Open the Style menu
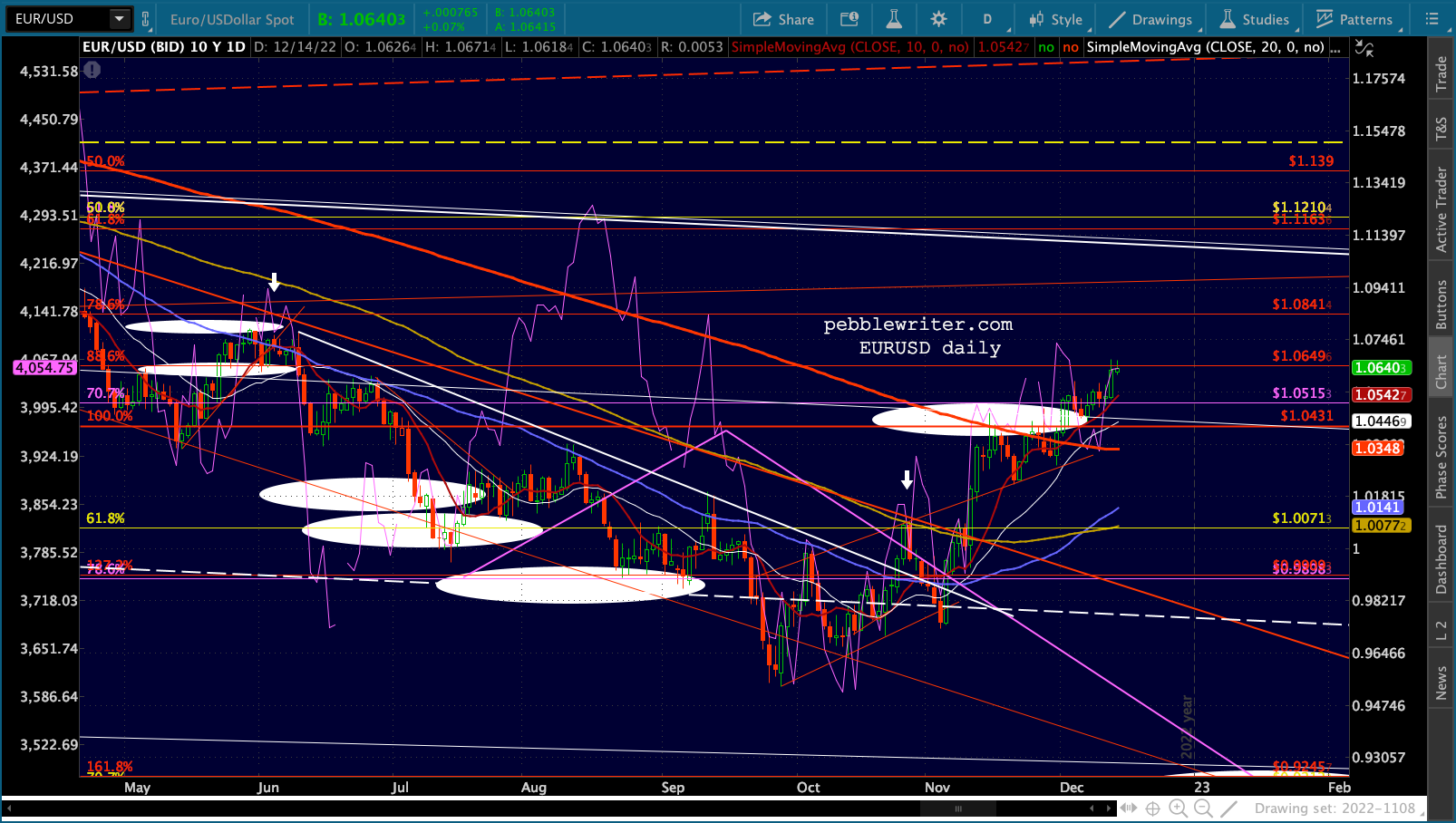 tap(1056, 19)
